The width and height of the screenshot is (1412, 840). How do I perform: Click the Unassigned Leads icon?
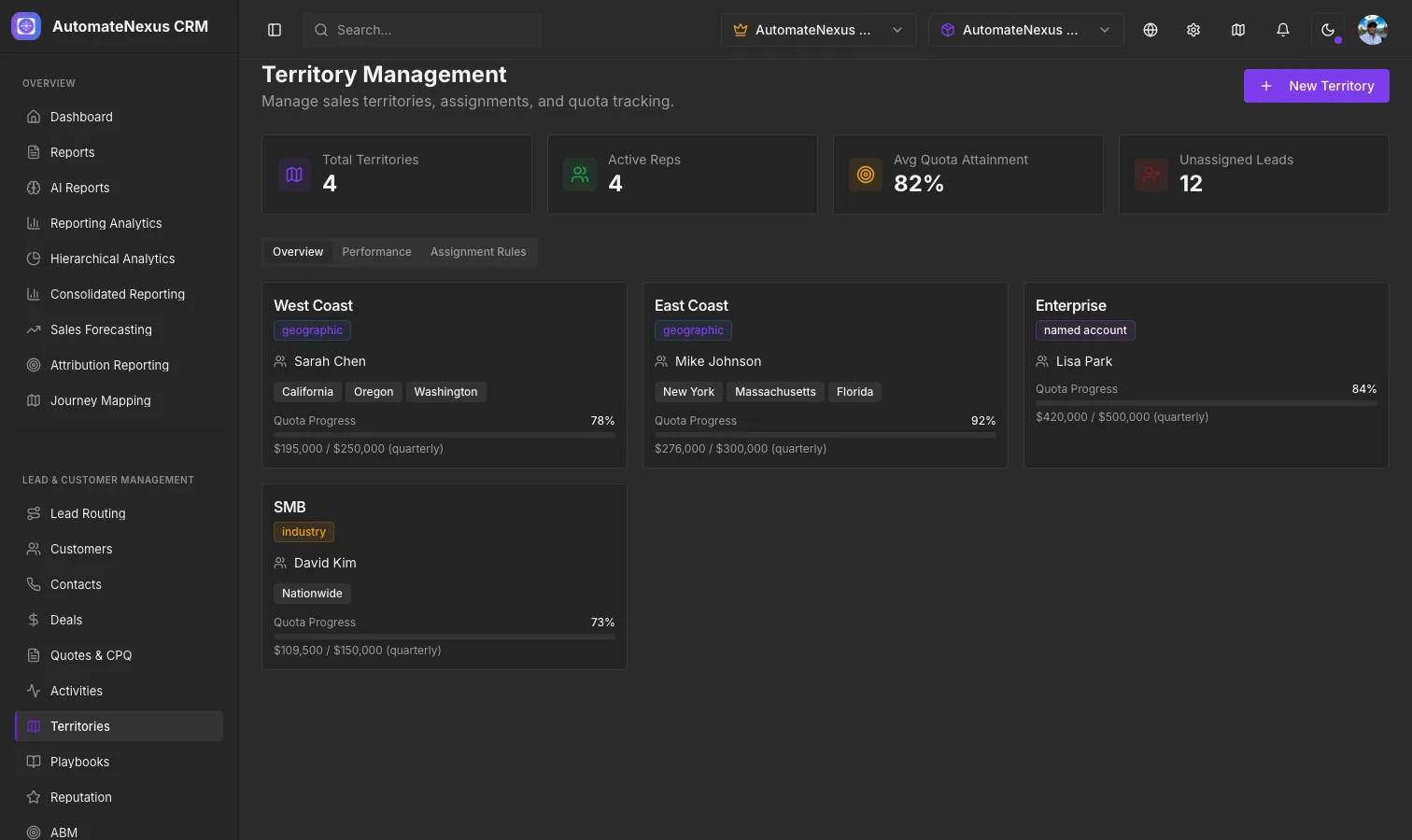pos(1151,175)
